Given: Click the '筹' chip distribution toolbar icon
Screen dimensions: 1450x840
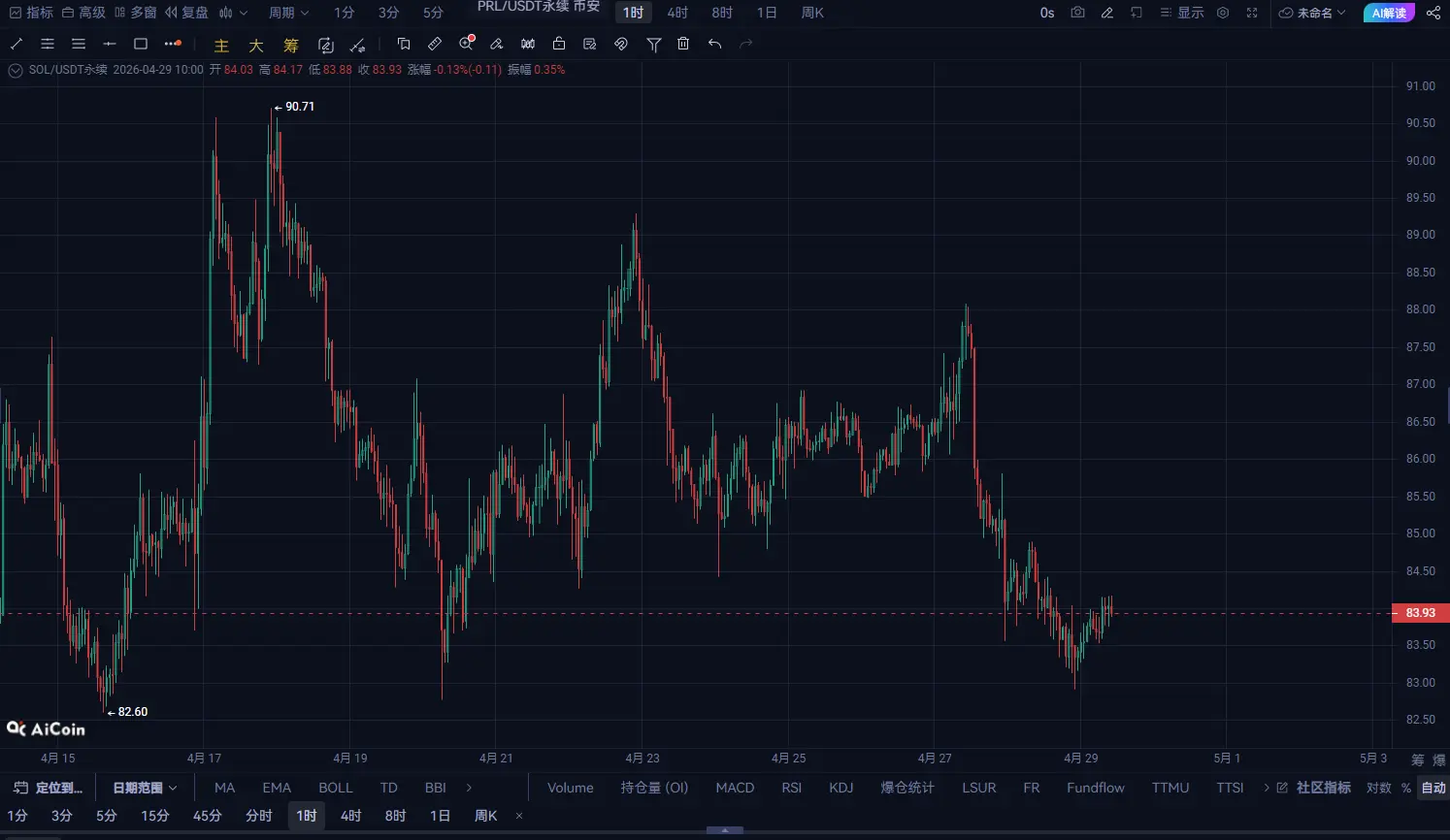Looking at the screenshot, I should point(291,45).
